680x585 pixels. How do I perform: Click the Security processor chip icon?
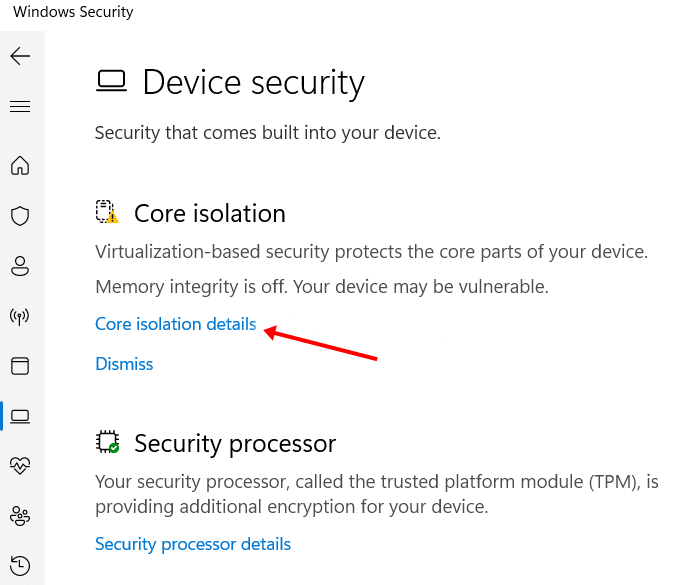click(x=107, y=442)
